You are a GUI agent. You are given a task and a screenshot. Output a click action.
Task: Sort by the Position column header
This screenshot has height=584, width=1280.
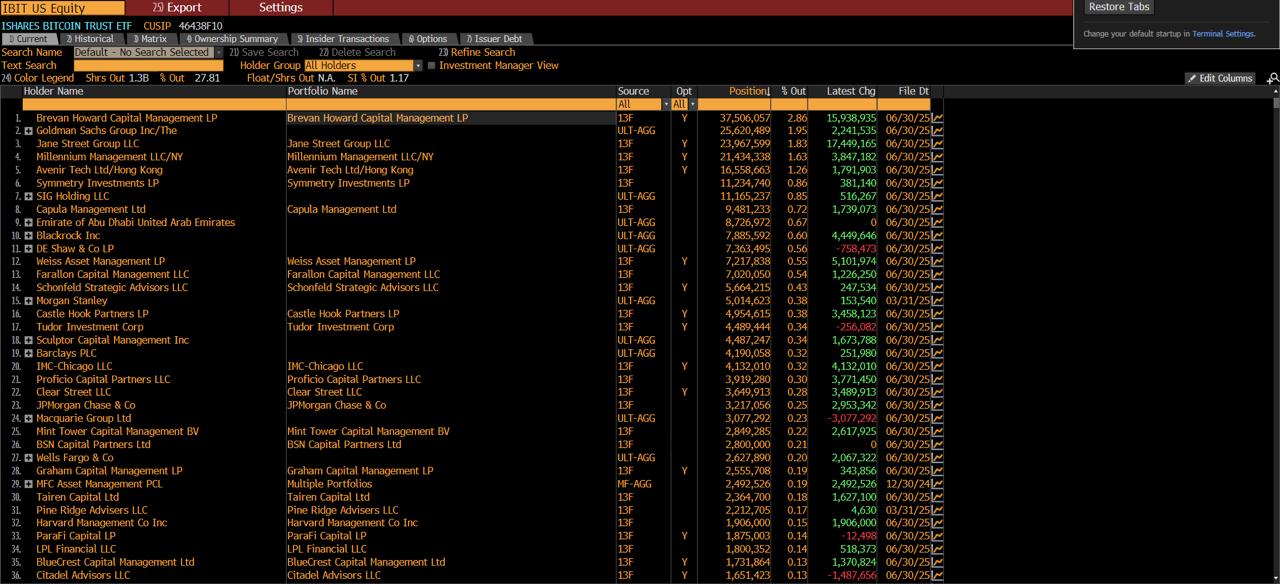click(x=749, y=91)
